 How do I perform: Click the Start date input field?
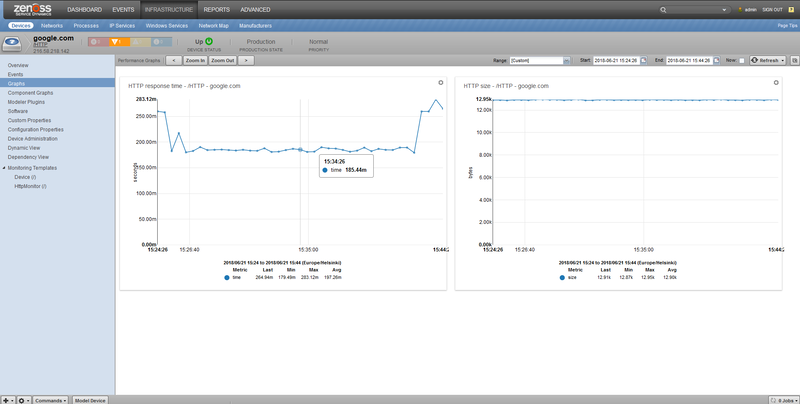[x=616, y=60]
